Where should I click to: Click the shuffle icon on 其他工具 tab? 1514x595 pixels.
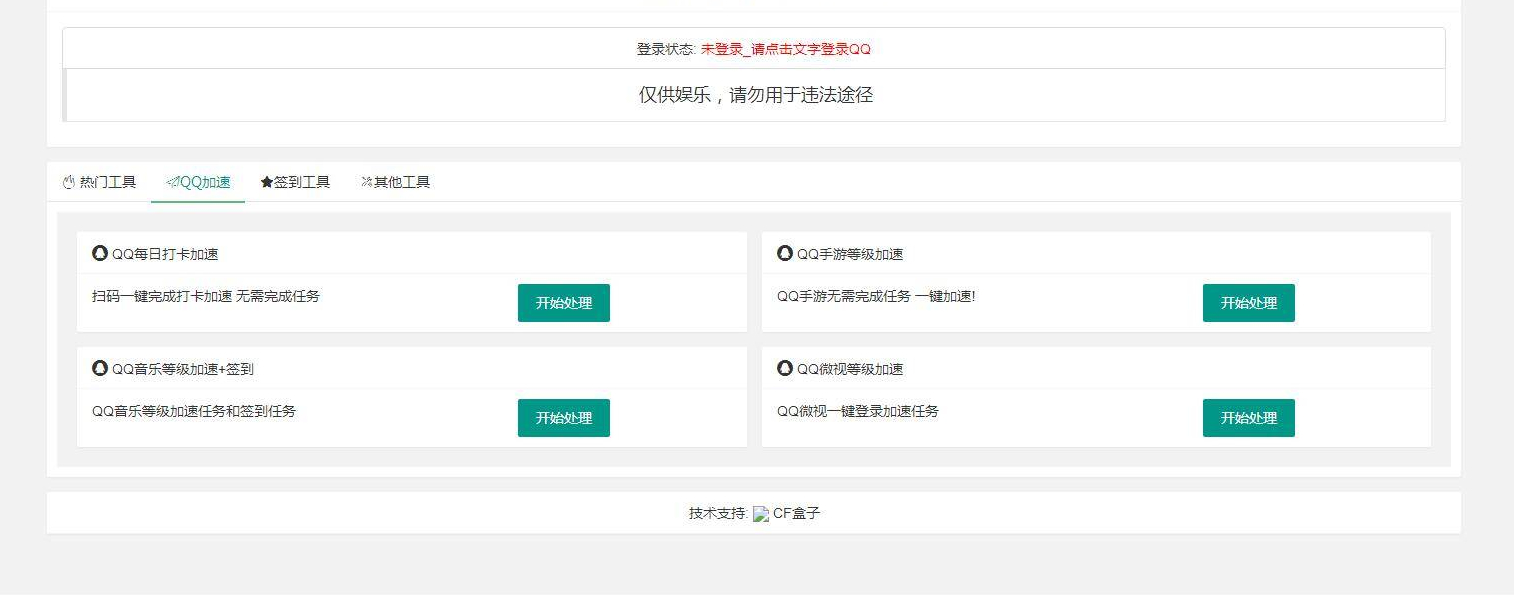[x=367, y=182]
